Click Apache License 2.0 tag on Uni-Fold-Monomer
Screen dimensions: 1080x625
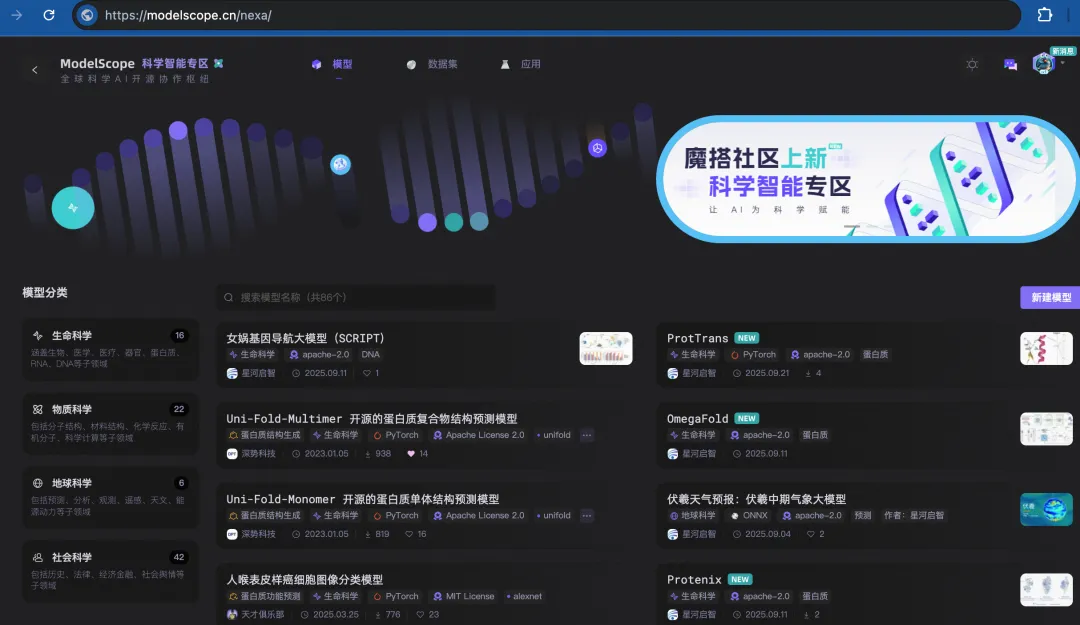pos(479,516)
